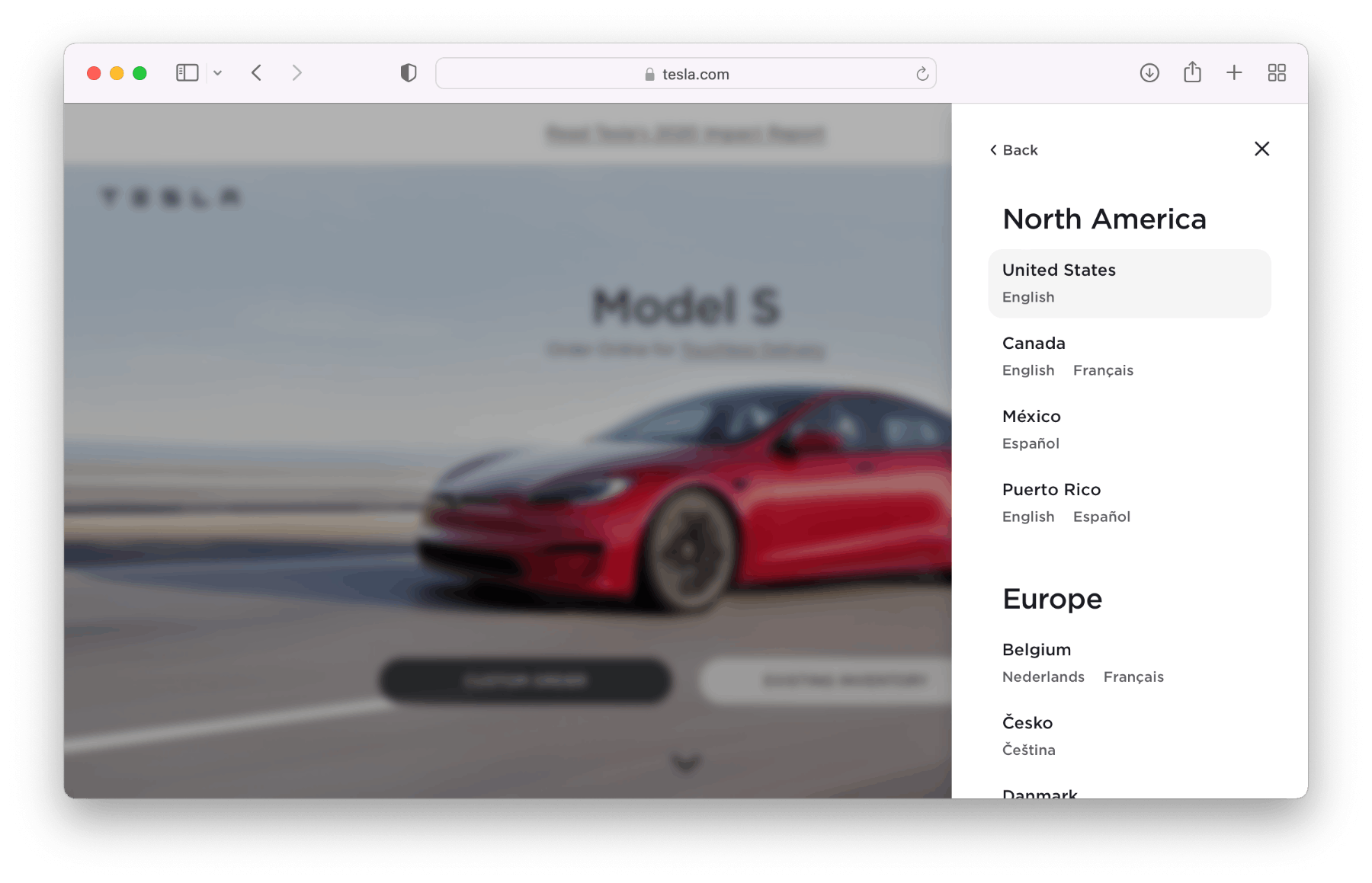Image resolution: width=1372 pixels, height=883 pixels.
Task: Click the Canada country heading
Action: tap(1034, 343)
